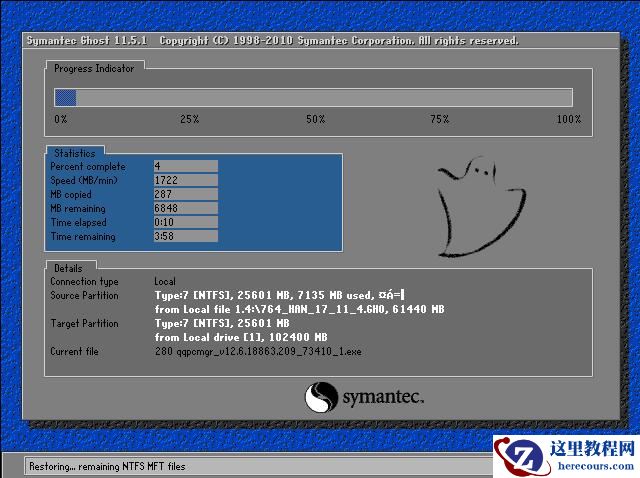
Task: Click the MB copied value 287
Action: [186, 194]
